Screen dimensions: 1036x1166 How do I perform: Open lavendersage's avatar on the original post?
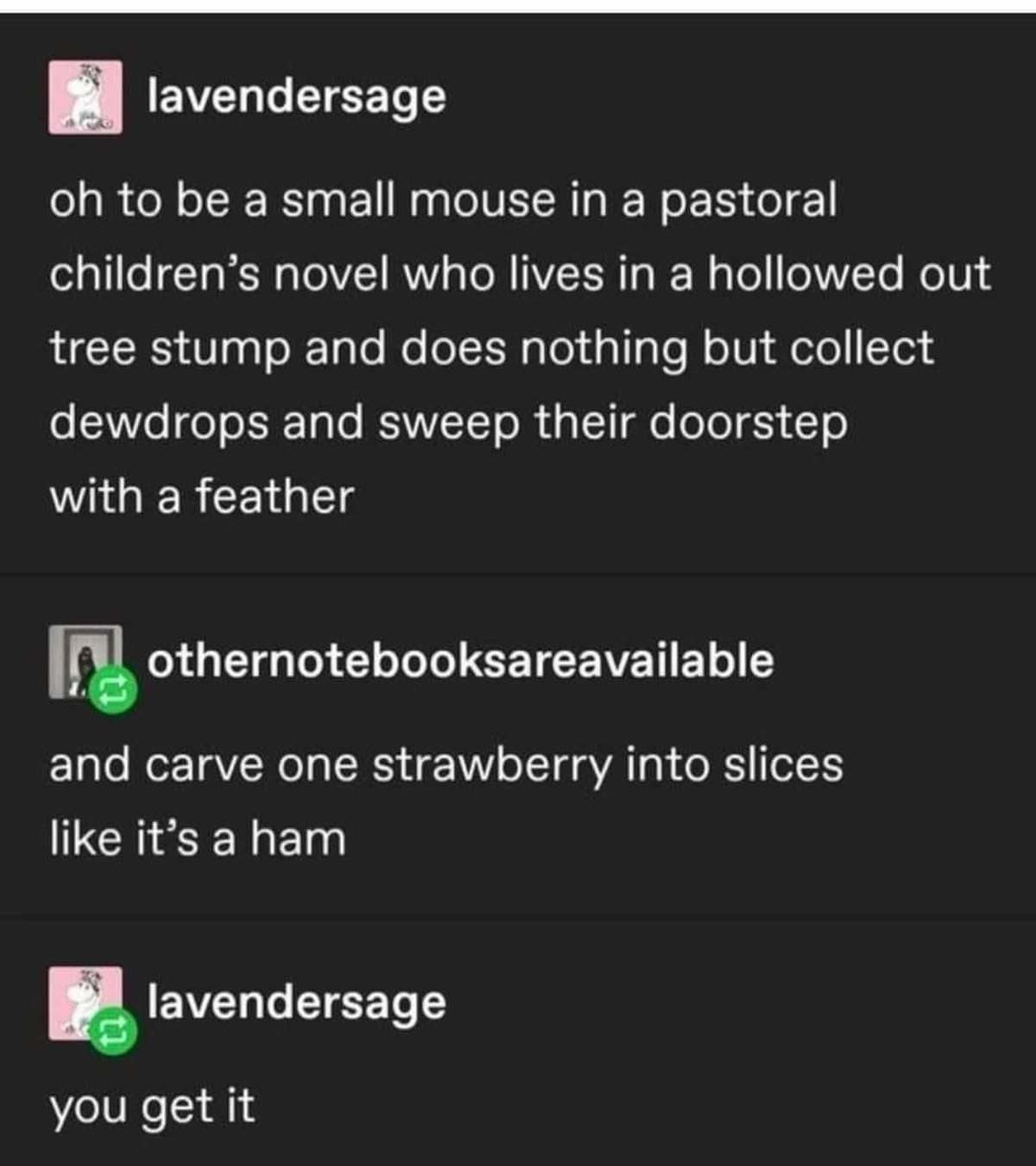[85, 97]
